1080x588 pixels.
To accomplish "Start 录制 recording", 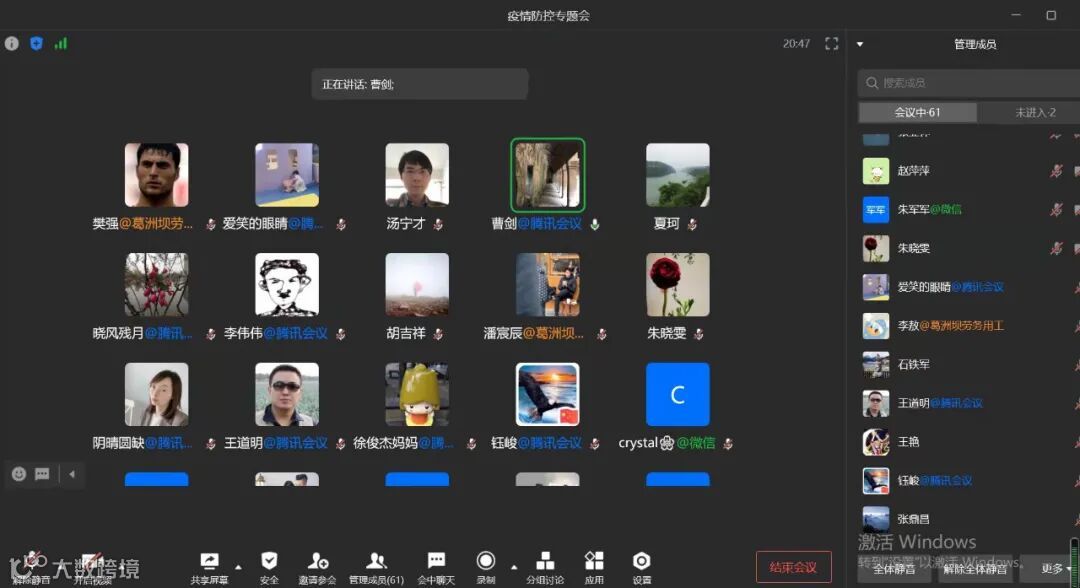I will pos(486,568).
